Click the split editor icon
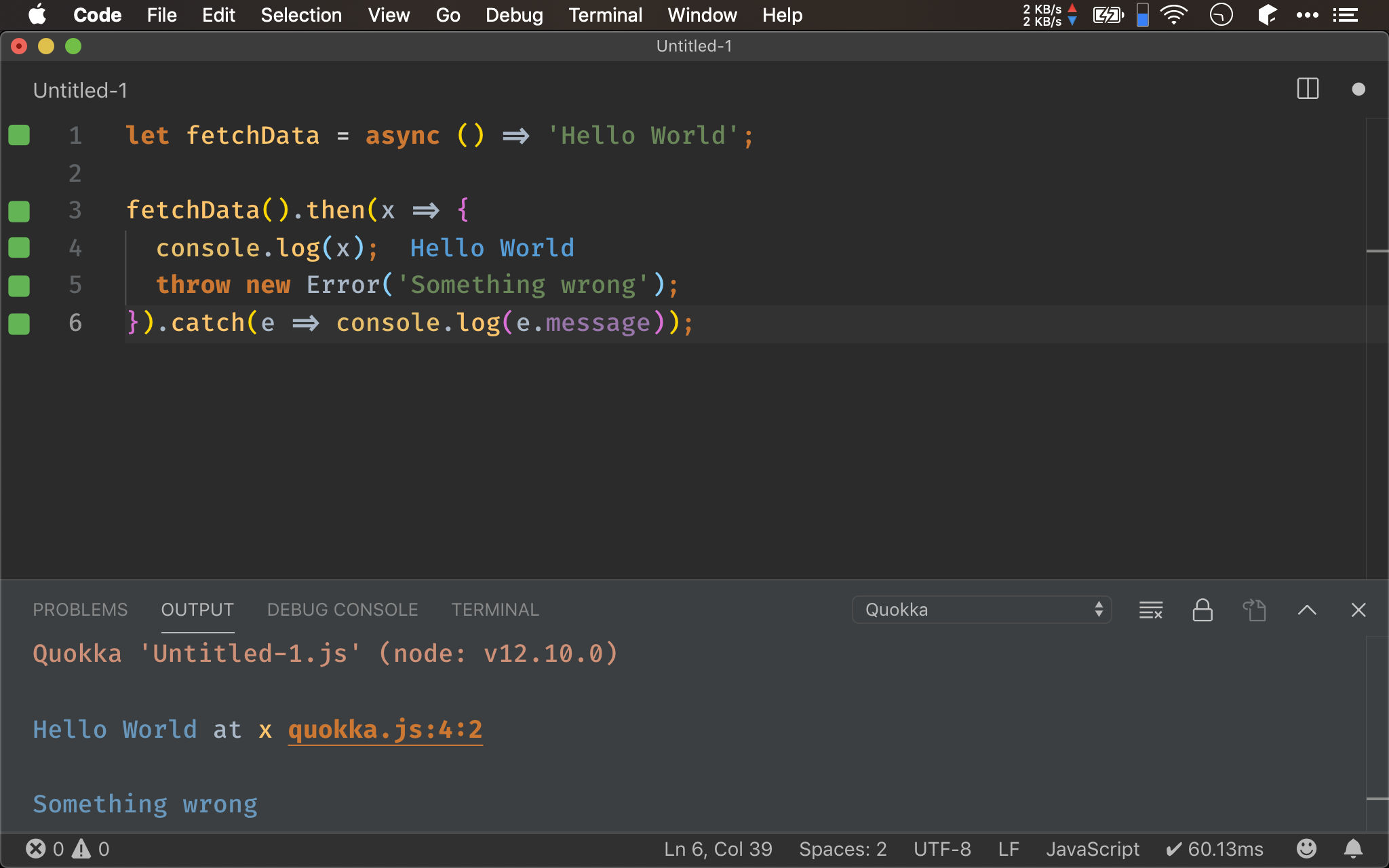The image size is (1389, 868). tap(1307, 89)
